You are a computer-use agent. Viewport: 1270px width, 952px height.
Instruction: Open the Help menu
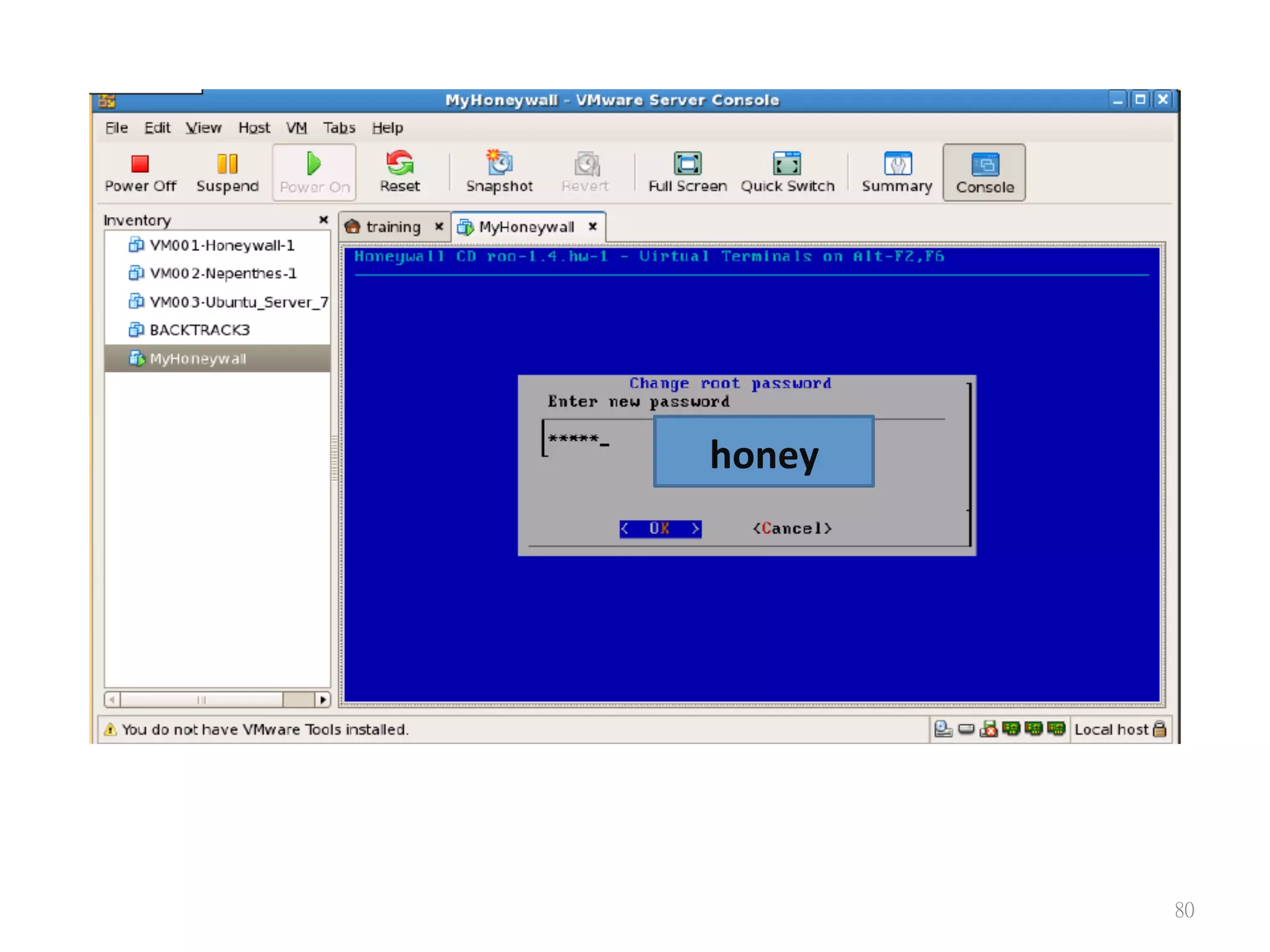[x=388, y=128]
